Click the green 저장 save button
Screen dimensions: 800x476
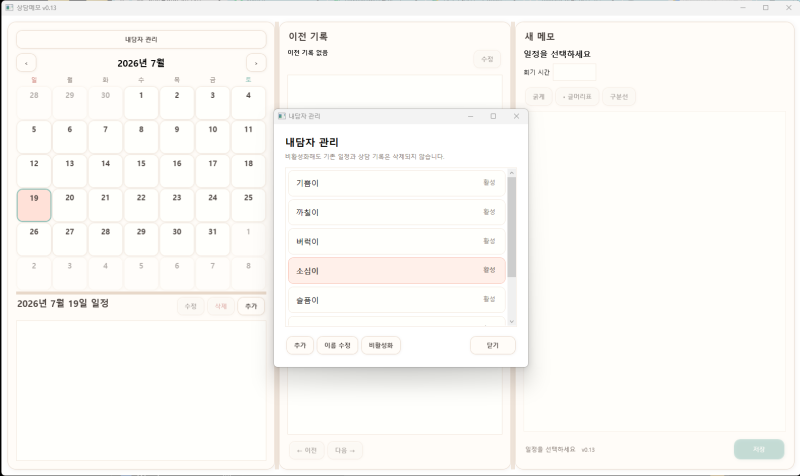tap(759, 449)
